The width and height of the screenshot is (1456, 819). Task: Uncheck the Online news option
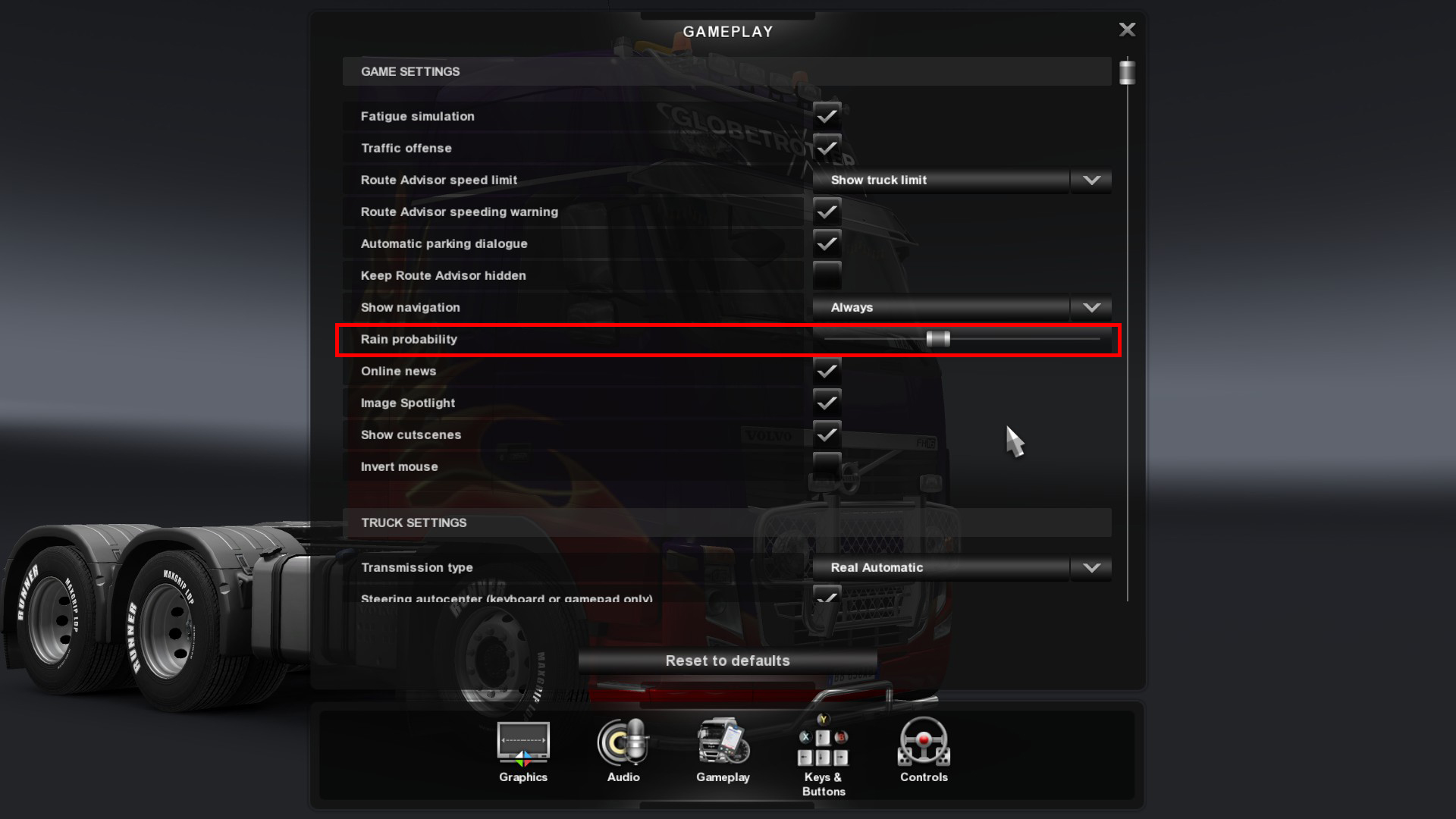827,371
